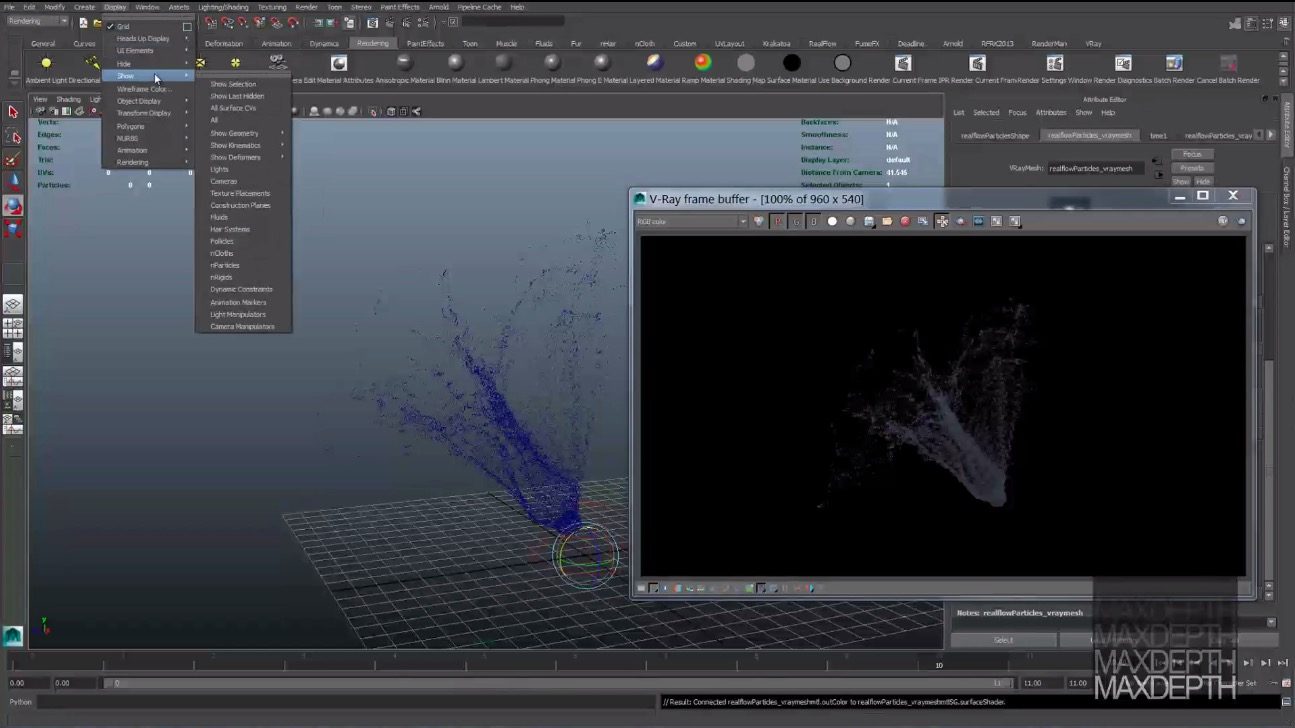The image size is (1295, 728).
Task: Click the track mouse crosshair icon in V-Ray
Action: (942, 221)
